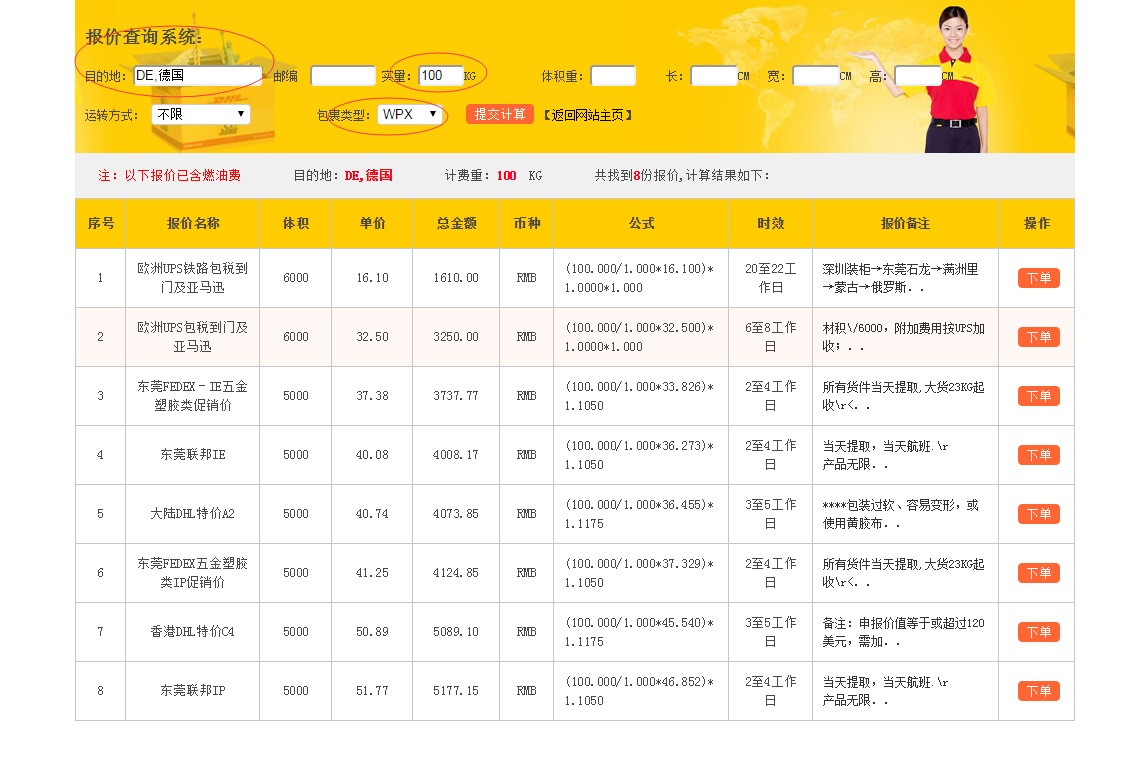Click 下单 for 大陆DHL特价A2

click(1038, 514)
